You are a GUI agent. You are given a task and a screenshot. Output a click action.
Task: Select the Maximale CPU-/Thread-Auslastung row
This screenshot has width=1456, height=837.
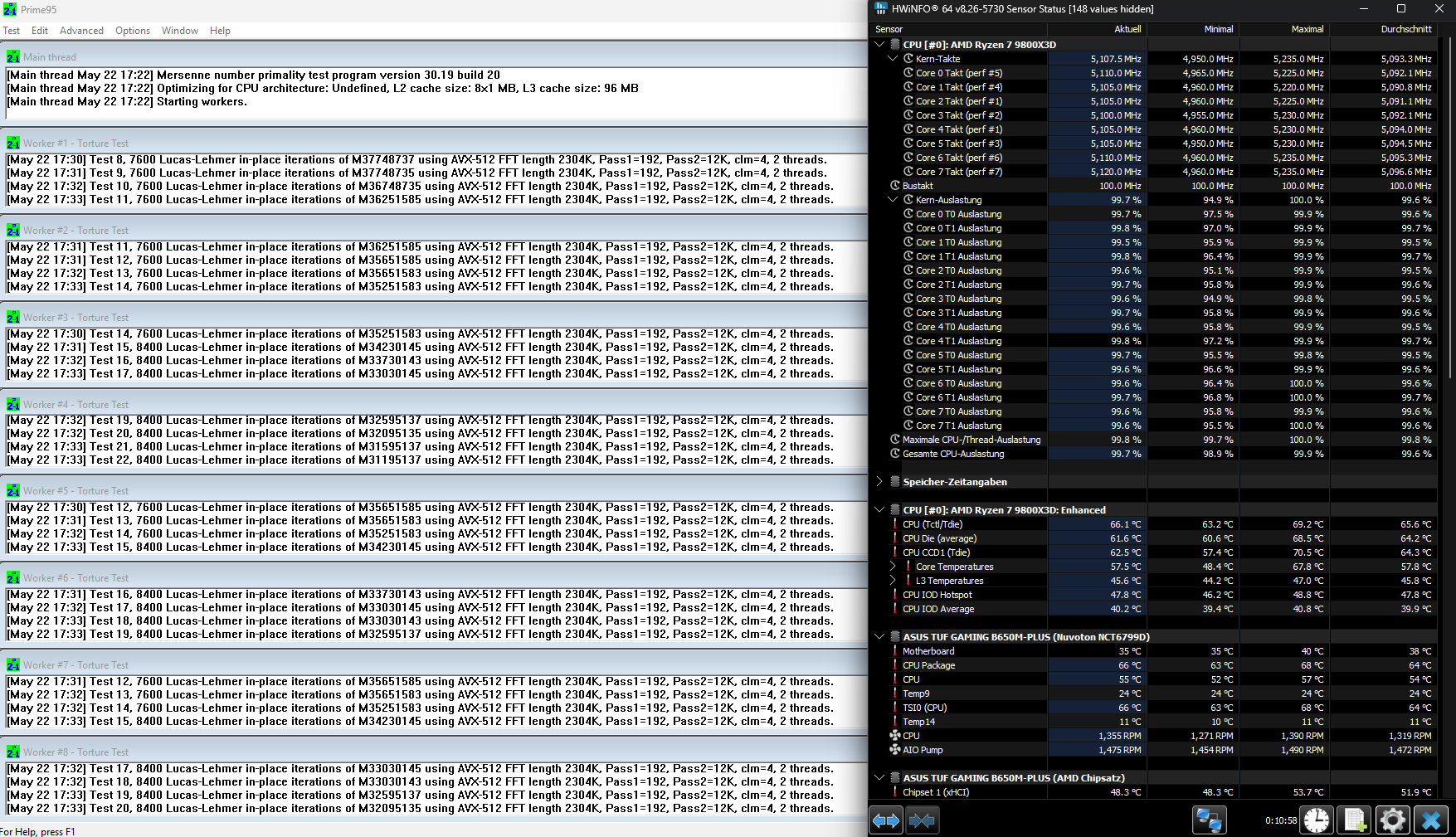tap(1154, 440)
